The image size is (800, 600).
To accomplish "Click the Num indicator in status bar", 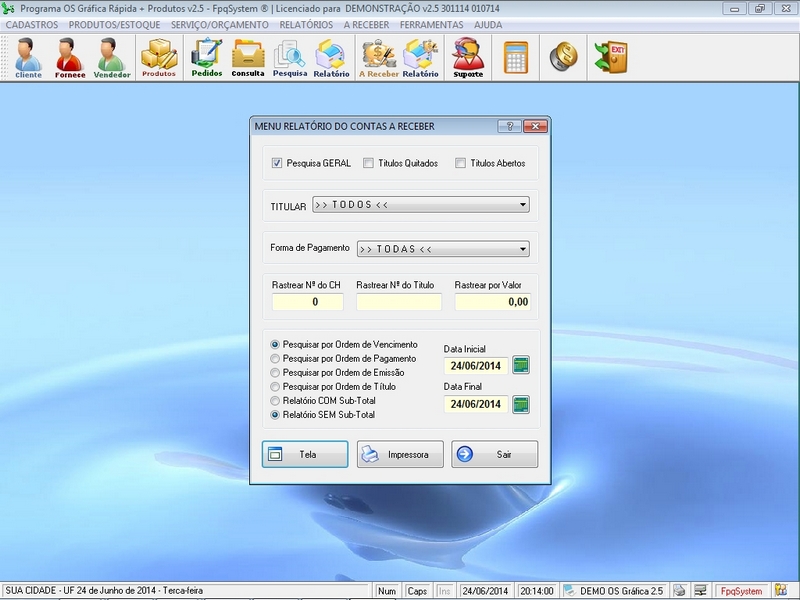I will tap(387, 591).
